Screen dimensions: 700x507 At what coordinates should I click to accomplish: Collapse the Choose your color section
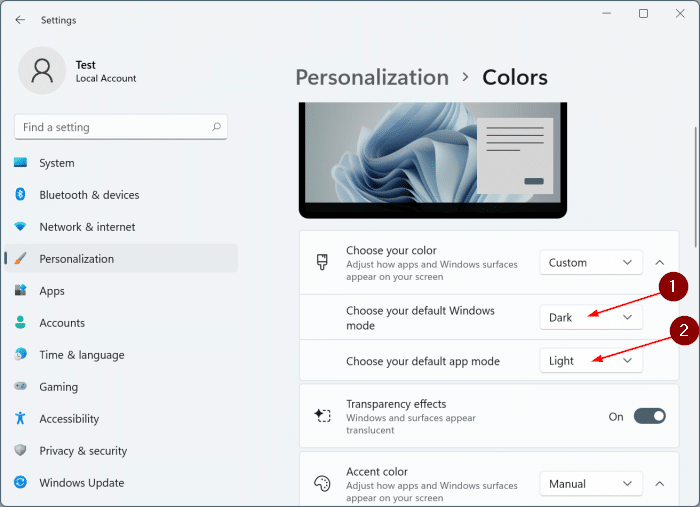(x=659, y=262)
